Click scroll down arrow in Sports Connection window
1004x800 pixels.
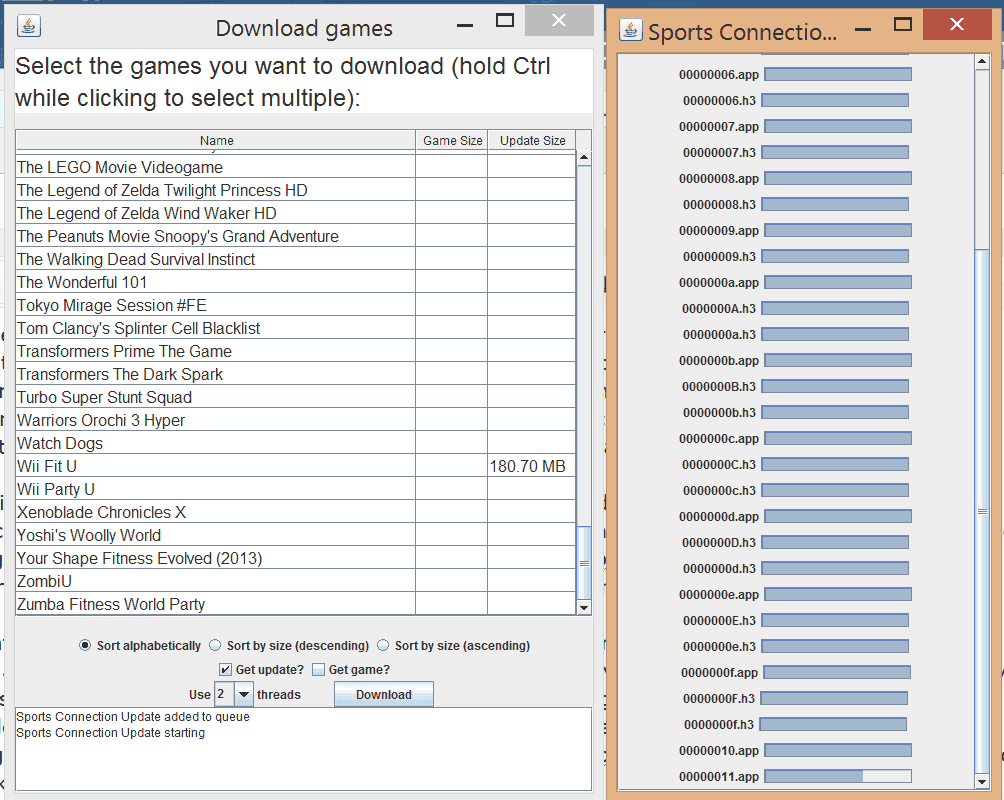pyautogui.click(x=982, y=781)
